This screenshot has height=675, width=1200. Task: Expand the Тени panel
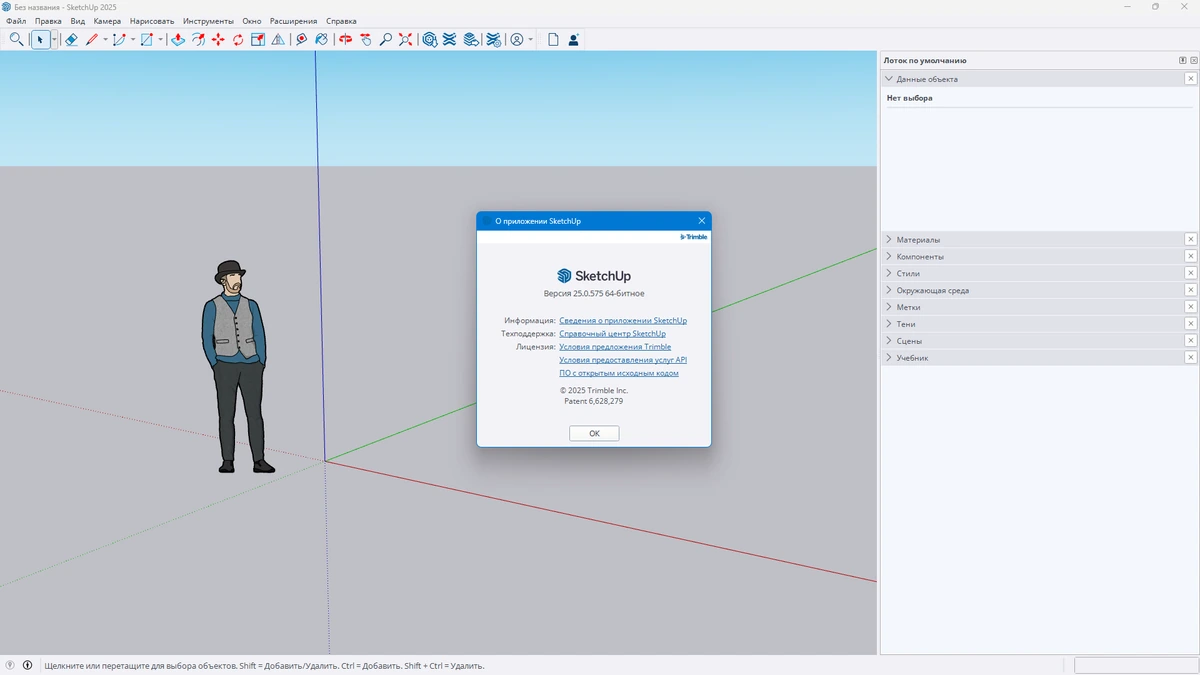[x=889, y=324]
